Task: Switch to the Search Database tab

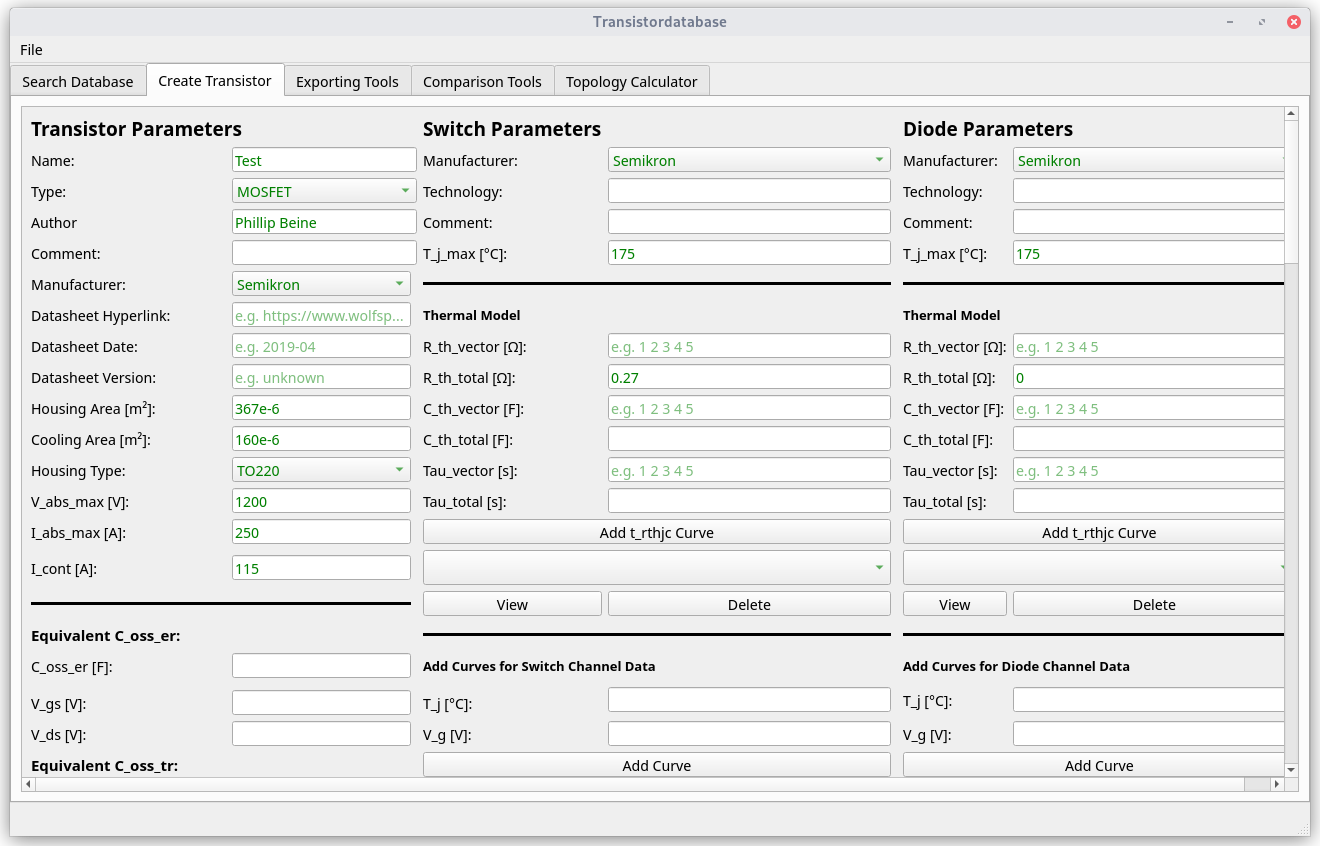Action: [x=78, y=82]
